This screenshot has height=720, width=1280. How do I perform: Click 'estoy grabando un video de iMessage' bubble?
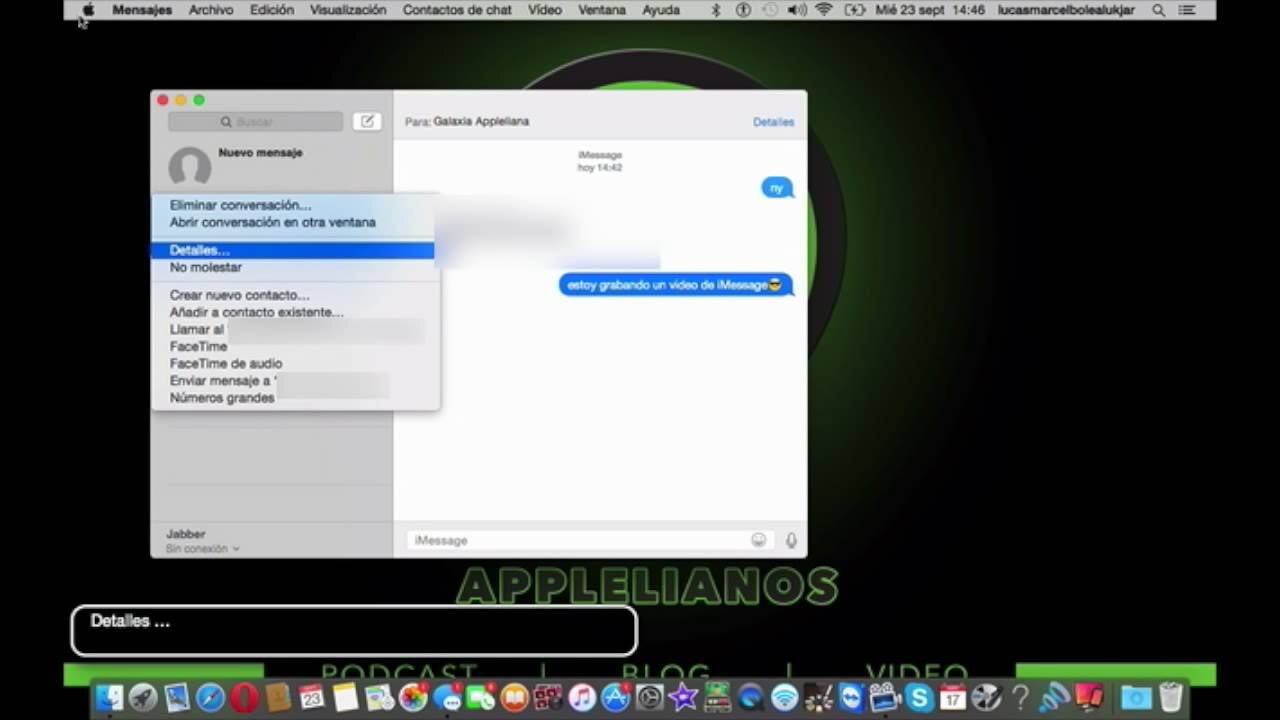tap(675, 285)
